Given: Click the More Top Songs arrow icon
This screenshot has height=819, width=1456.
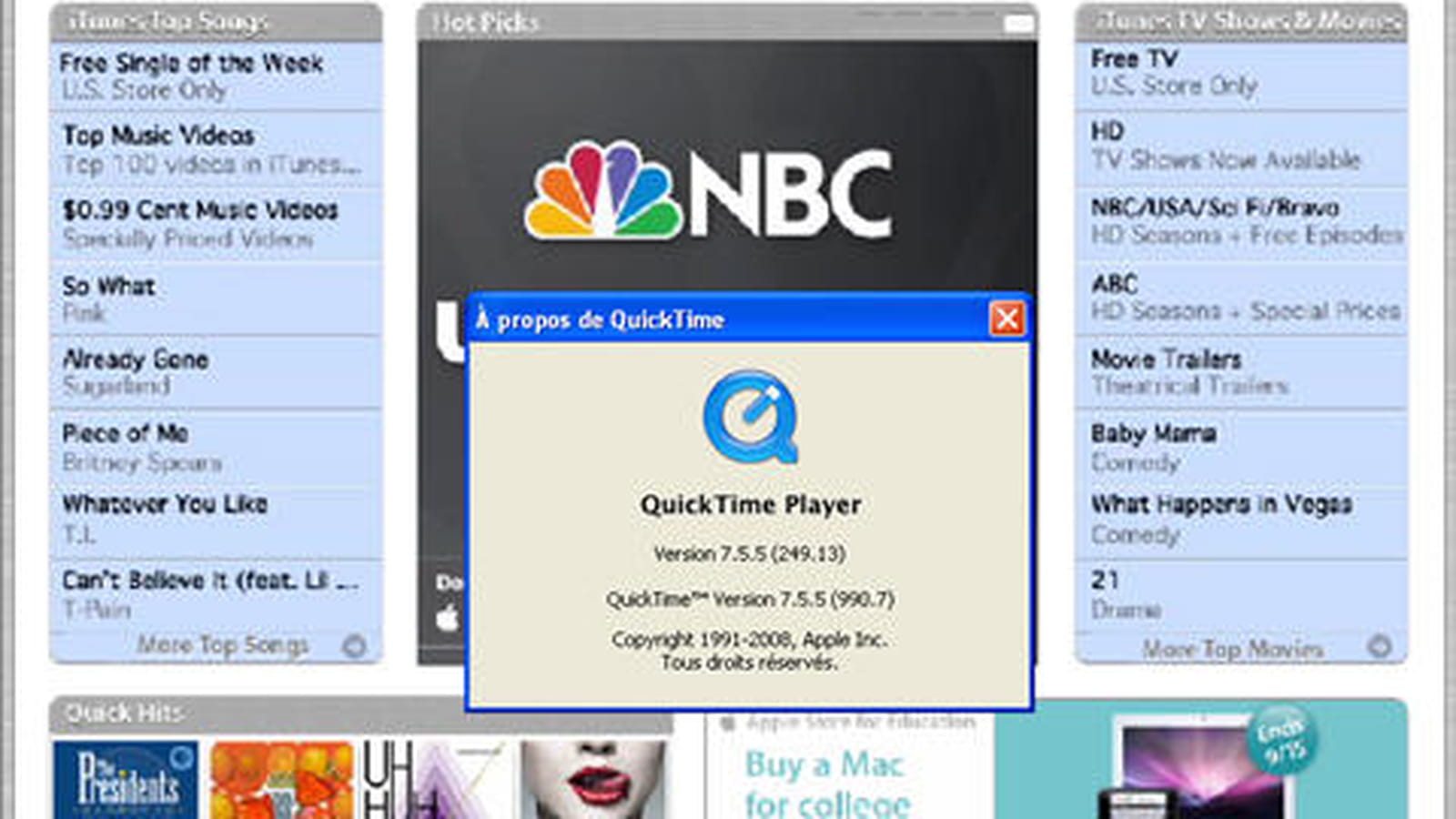Looking at the screenshot, I should (354, 646).
